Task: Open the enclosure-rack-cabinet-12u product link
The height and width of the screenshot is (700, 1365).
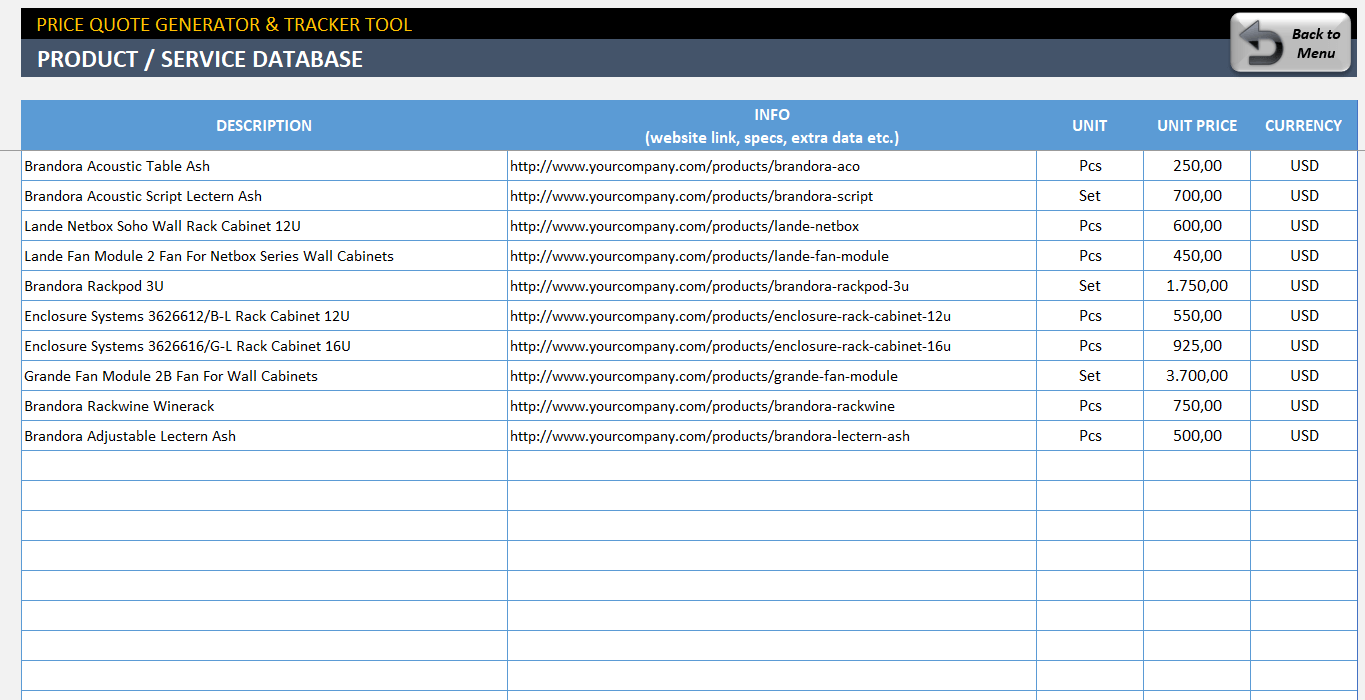Action: (730, 316)
